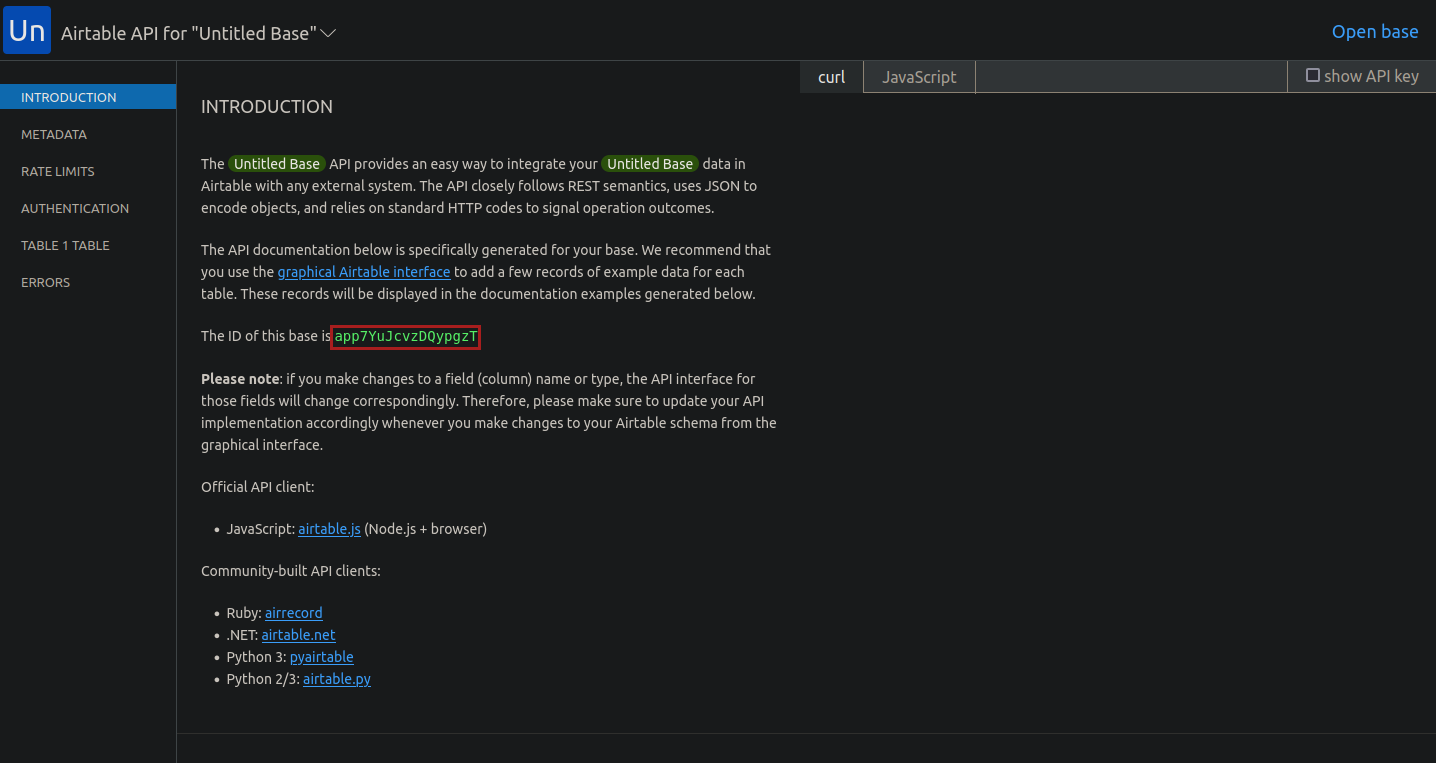Open Table 1 Table sidebar section
1436x763 pixels.
(65, 245)
